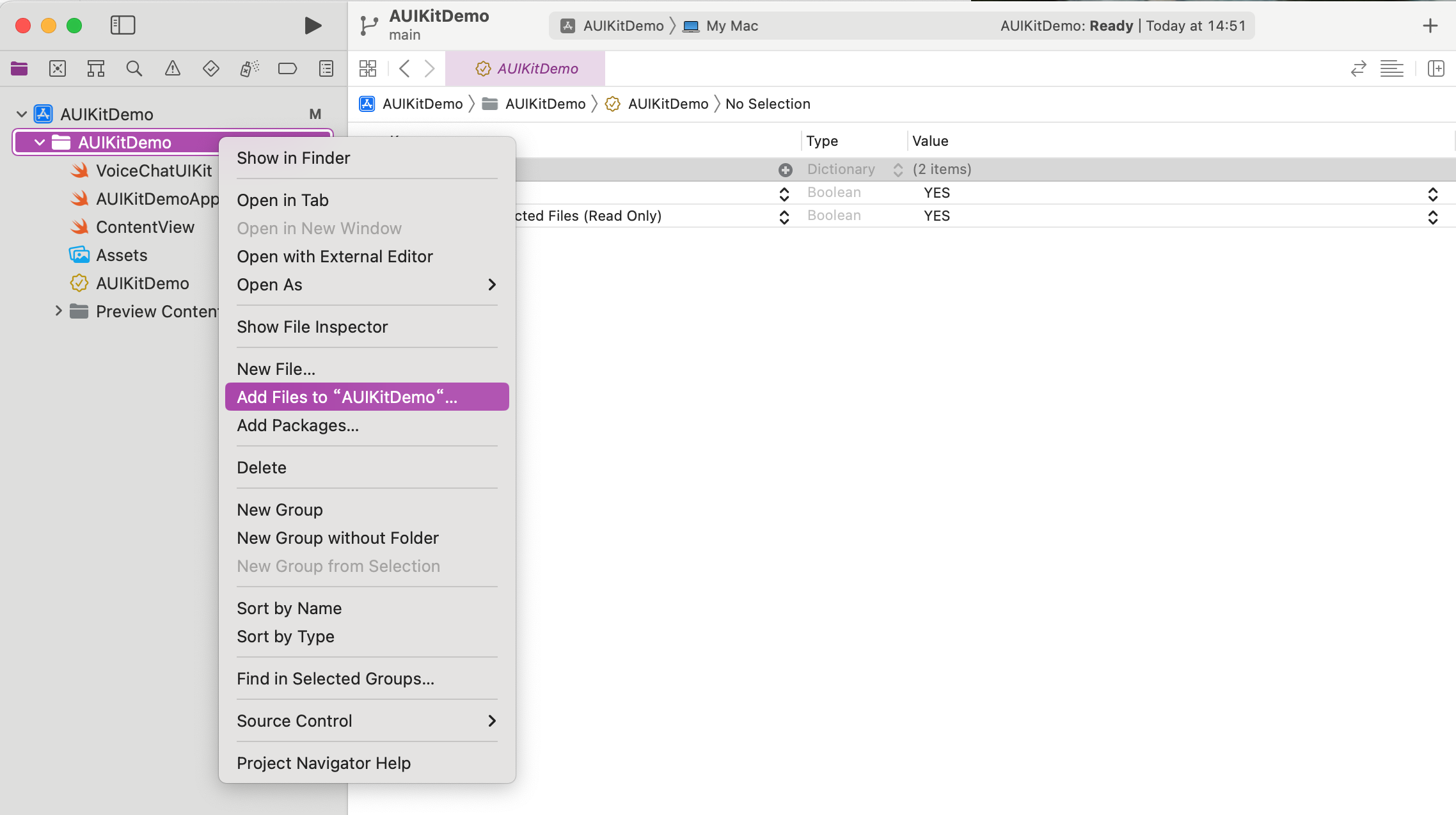Open the Report navigator list icon
The image size is (1456, 815).
tap(326, 68)
